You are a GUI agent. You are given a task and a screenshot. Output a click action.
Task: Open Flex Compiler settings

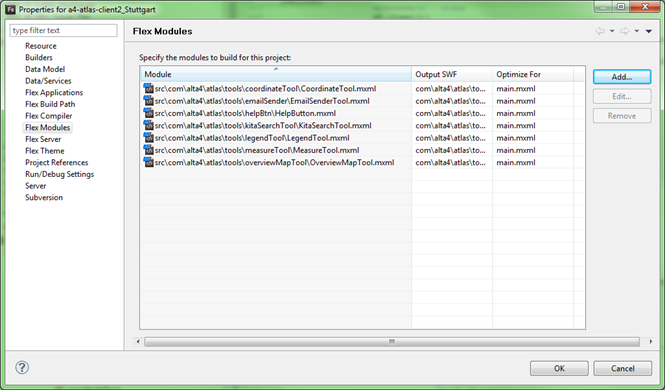(x=48, y=116)
